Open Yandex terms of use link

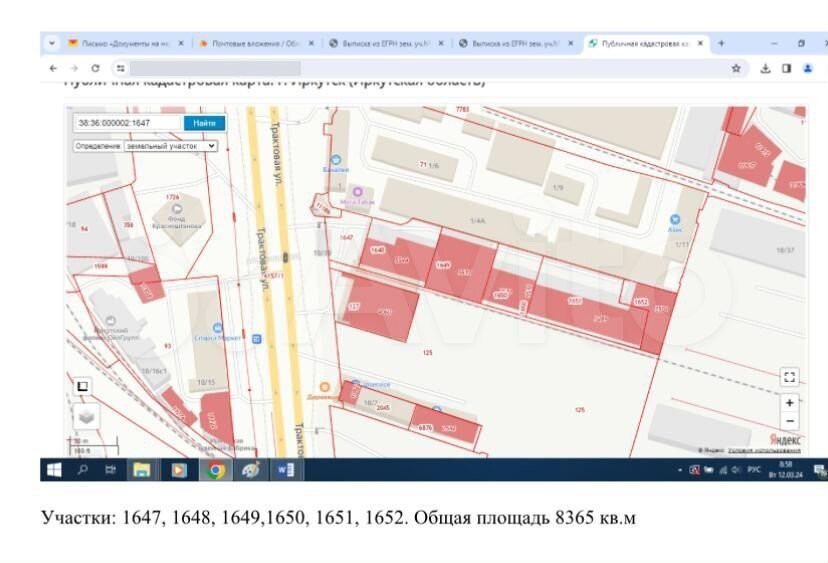763,451
